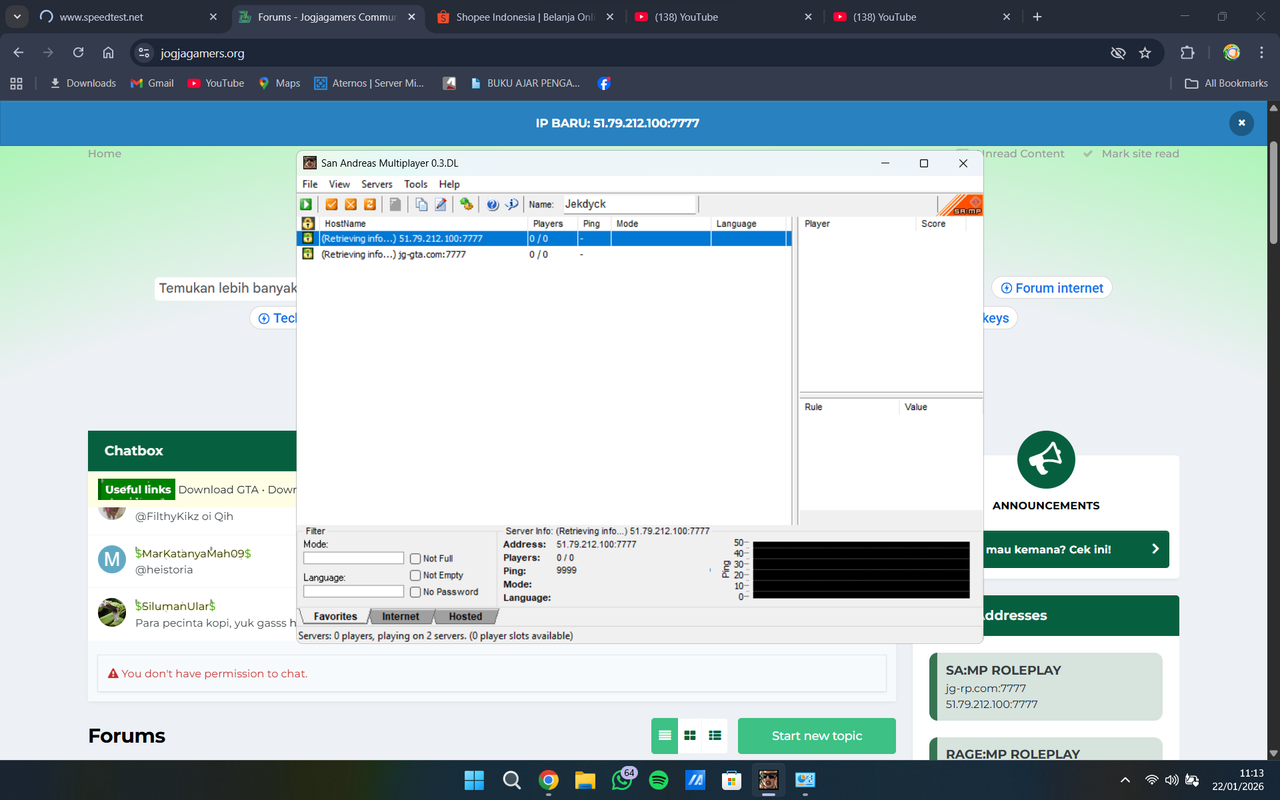Open the Home link on the forum
The image size is (1280, 800).
pos(104,154)
